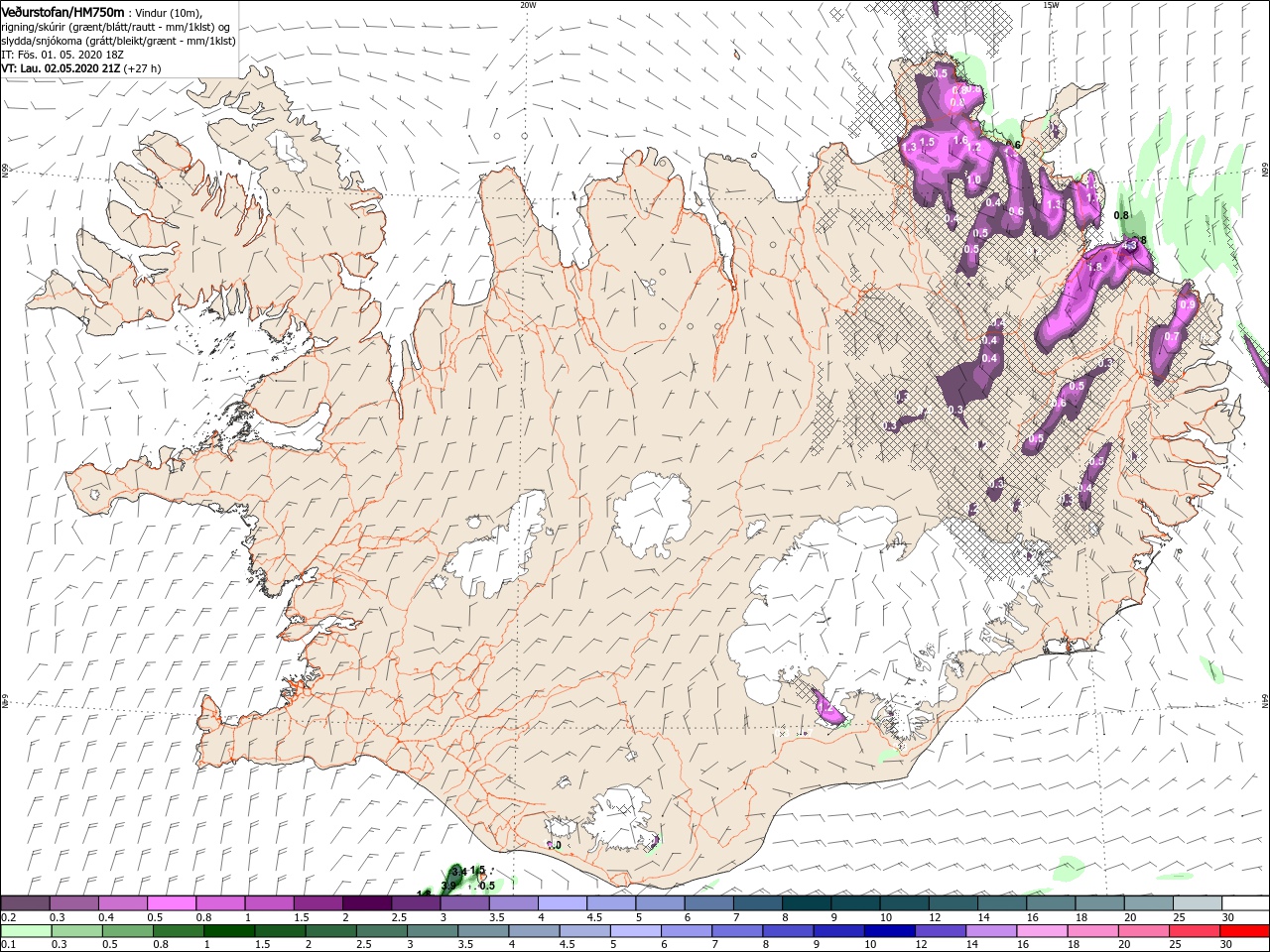Click the '20W' longitude label at the top

point(528,5)
